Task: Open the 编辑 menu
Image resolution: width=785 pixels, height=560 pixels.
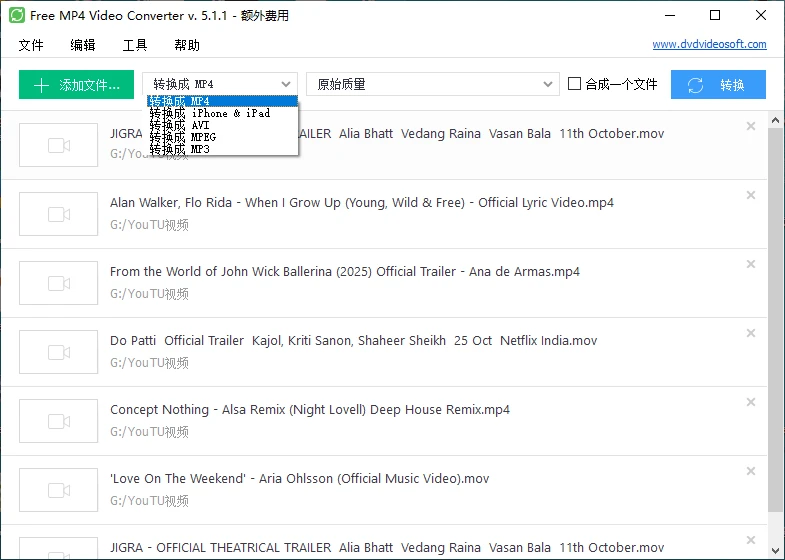Action: click(x=83, y=45)
